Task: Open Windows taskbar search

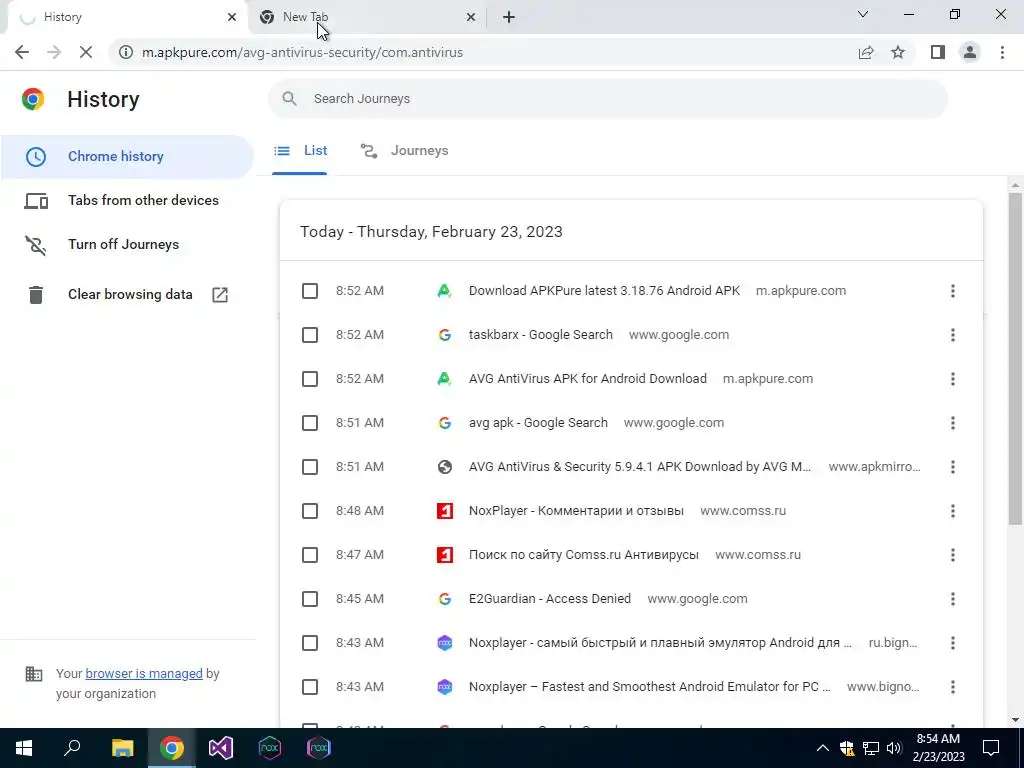Action: pos(72,748)
